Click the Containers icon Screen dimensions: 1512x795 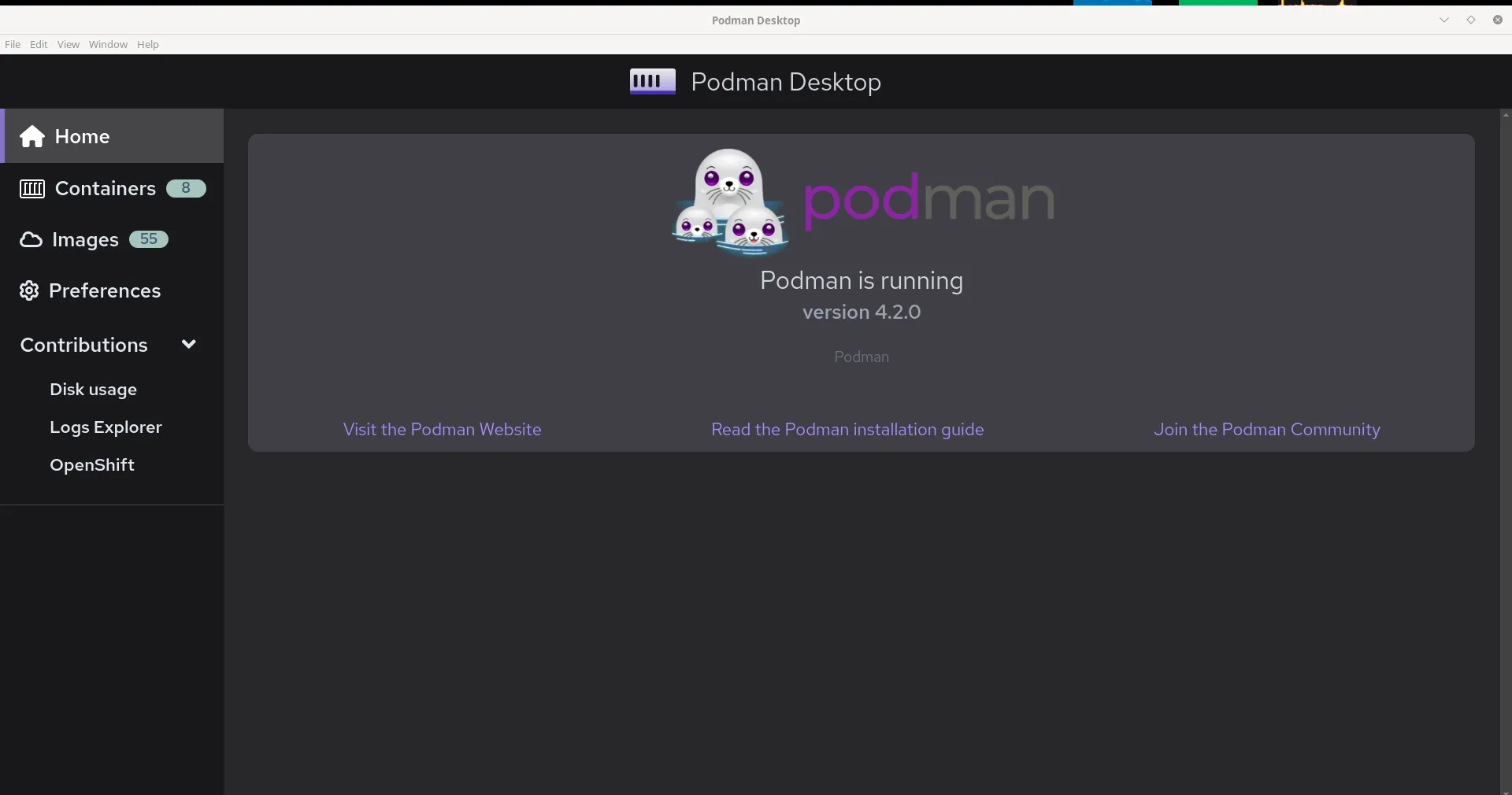pos(31,189)
